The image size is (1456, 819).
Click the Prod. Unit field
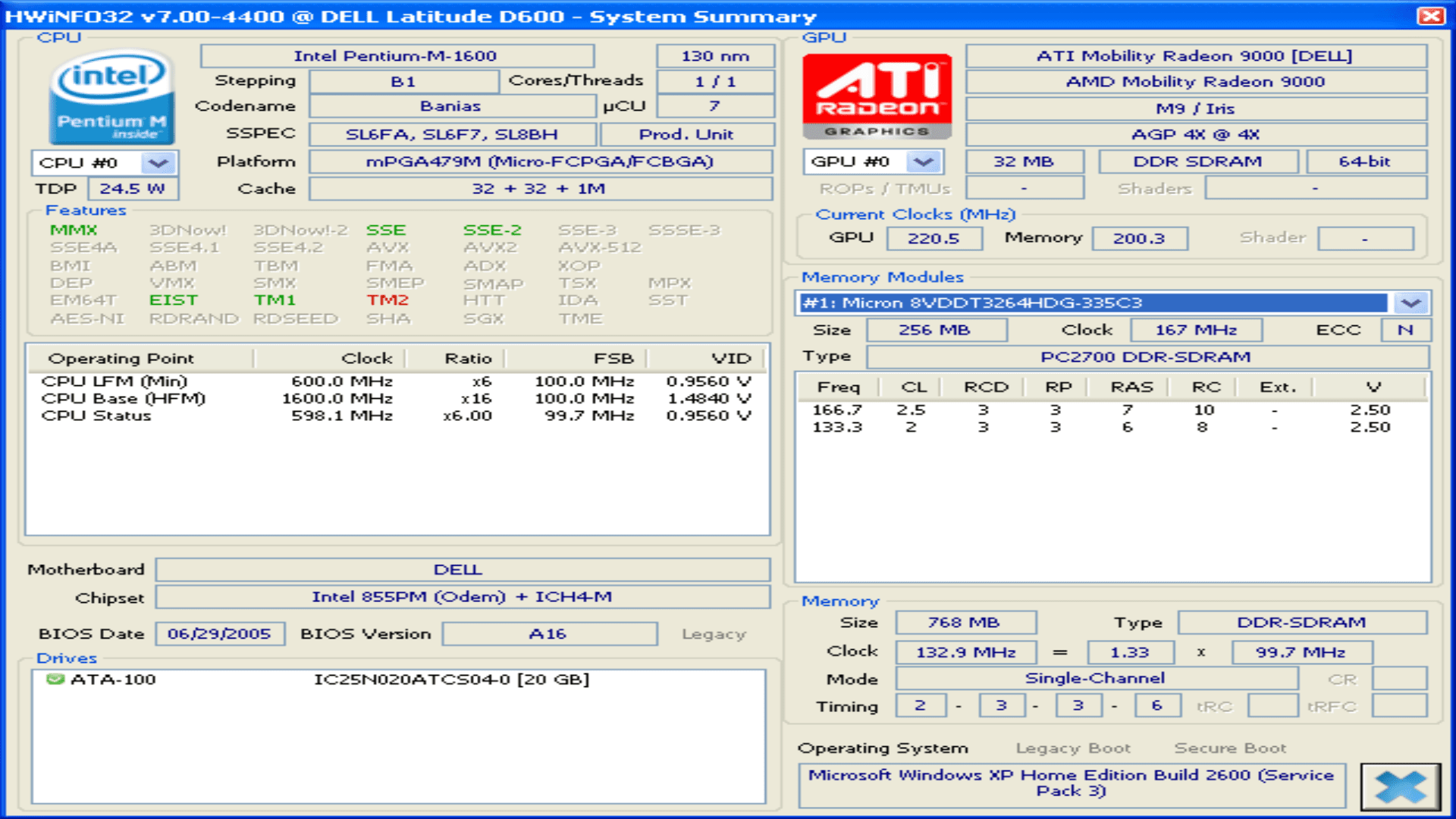(686, 134)
